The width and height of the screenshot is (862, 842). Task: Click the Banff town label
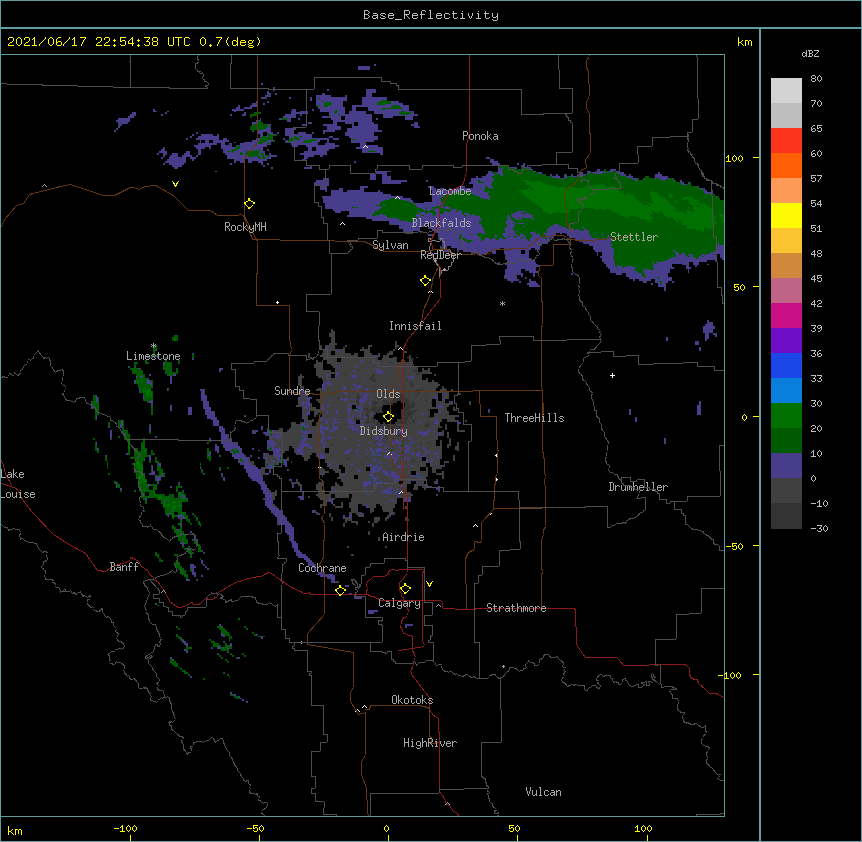click(124, 567)
